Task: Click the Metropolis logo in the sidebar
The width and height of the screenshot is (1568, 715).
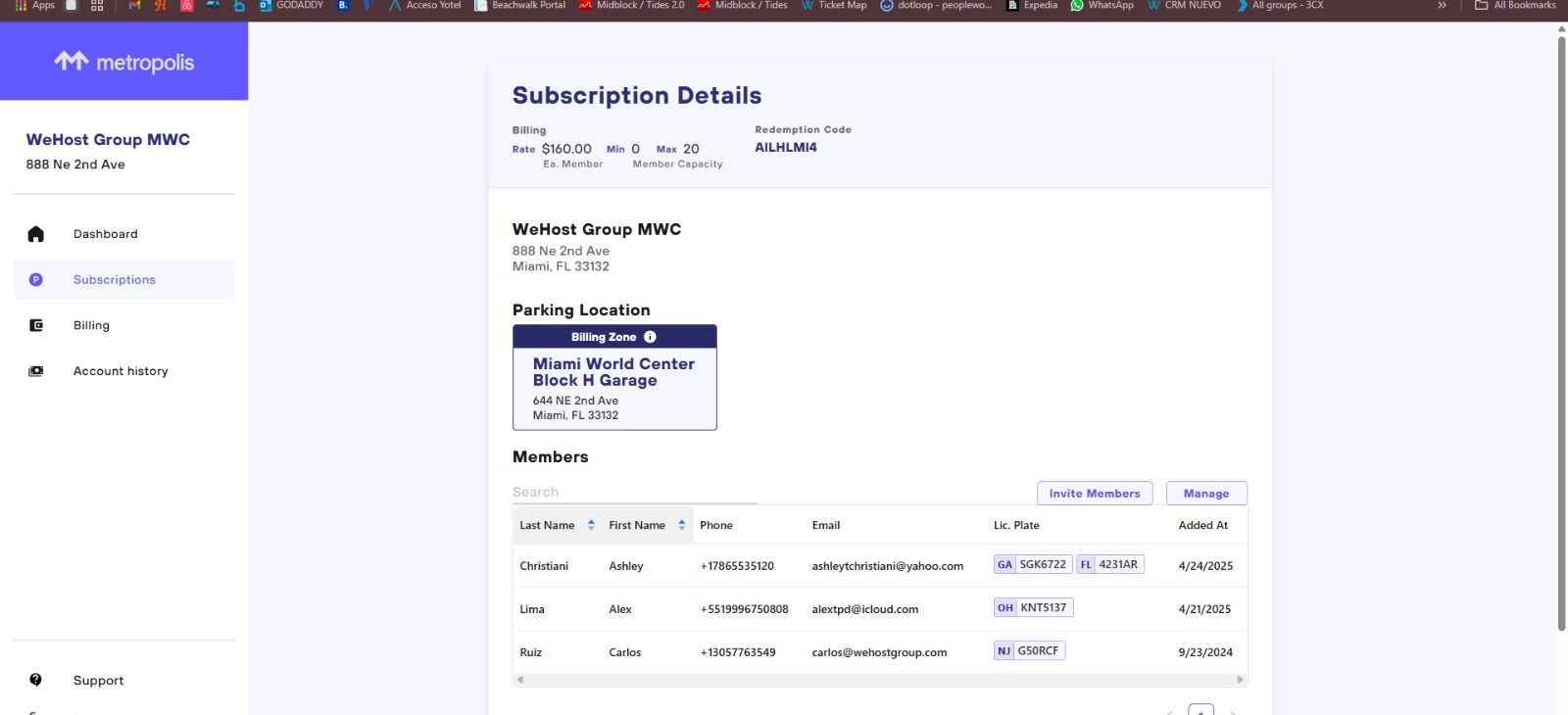Action: pyautogui.click(x=123, y=62)
